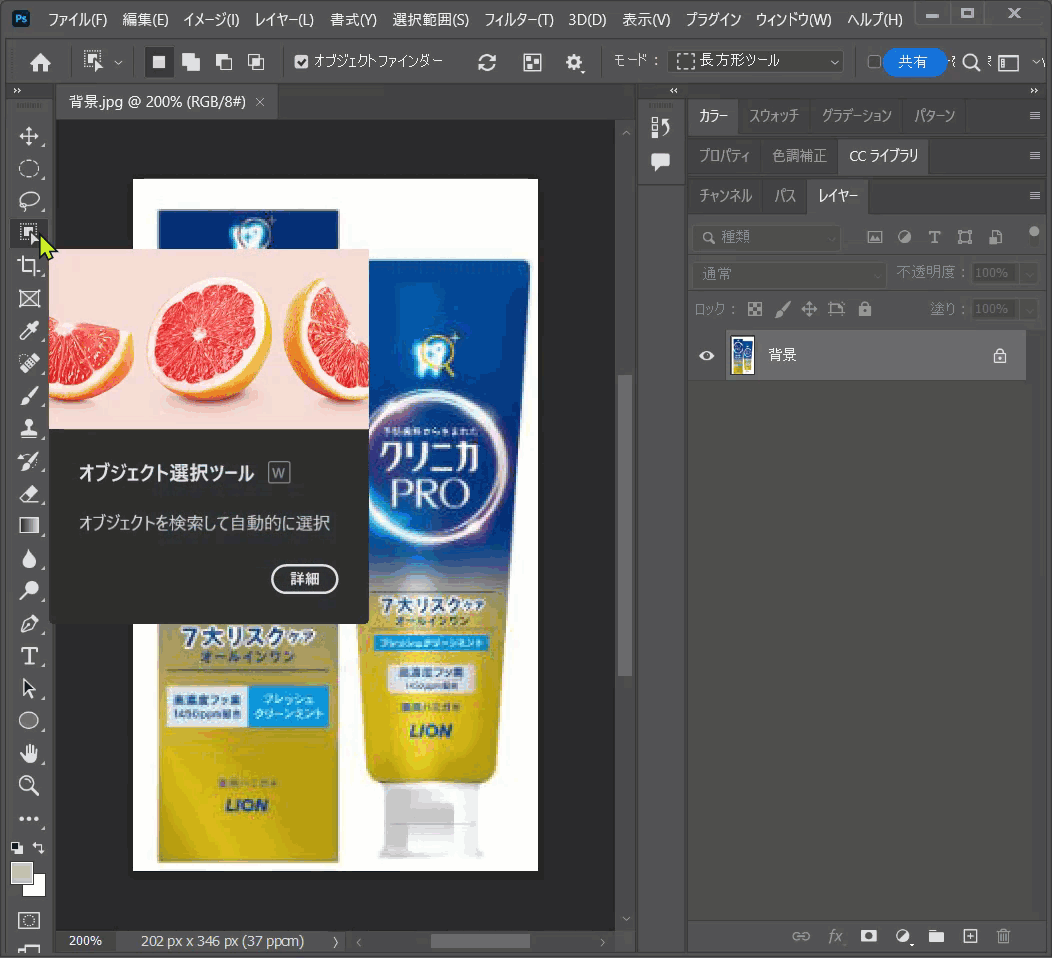Click the 200% zoom level field
The height and width of the screenshot is (958, 1052).
pos(85,941)
